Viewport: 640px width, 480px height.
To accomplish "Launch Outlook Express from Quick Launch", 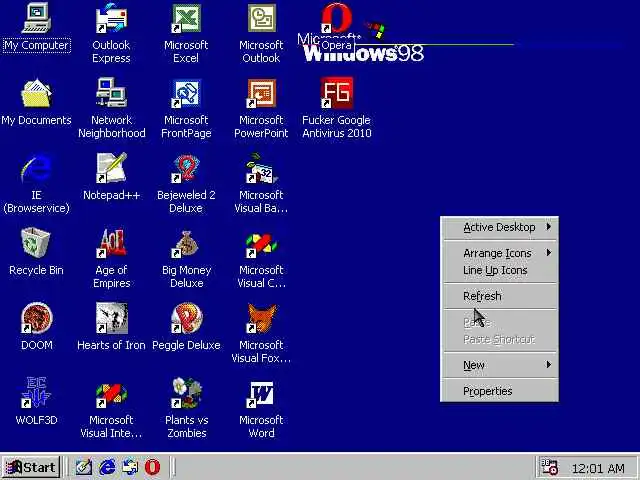I will click(x=130, y=467).
